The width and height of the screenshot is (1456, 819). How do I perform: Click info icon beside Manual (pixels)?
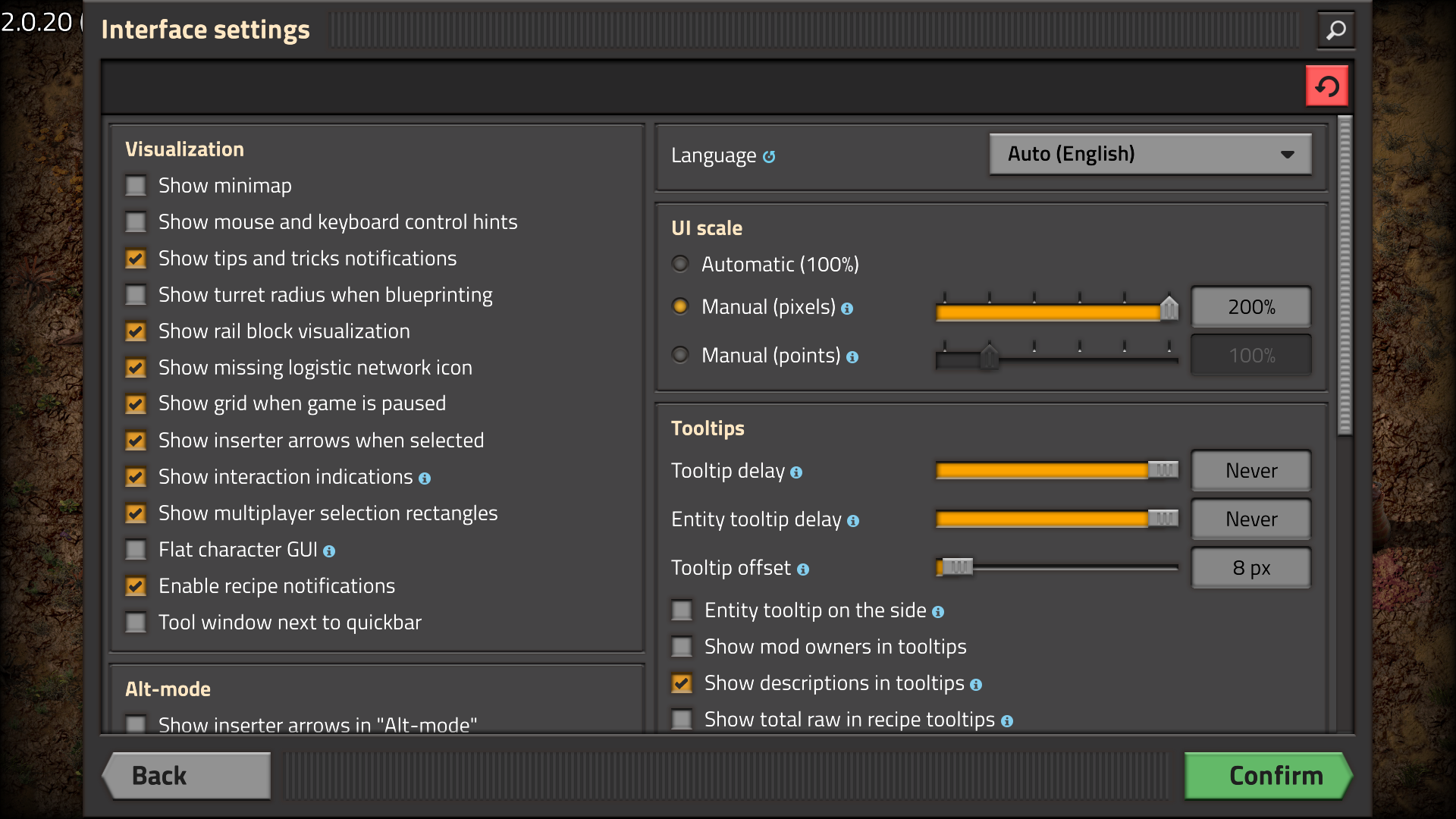click(x=847, y=309)
